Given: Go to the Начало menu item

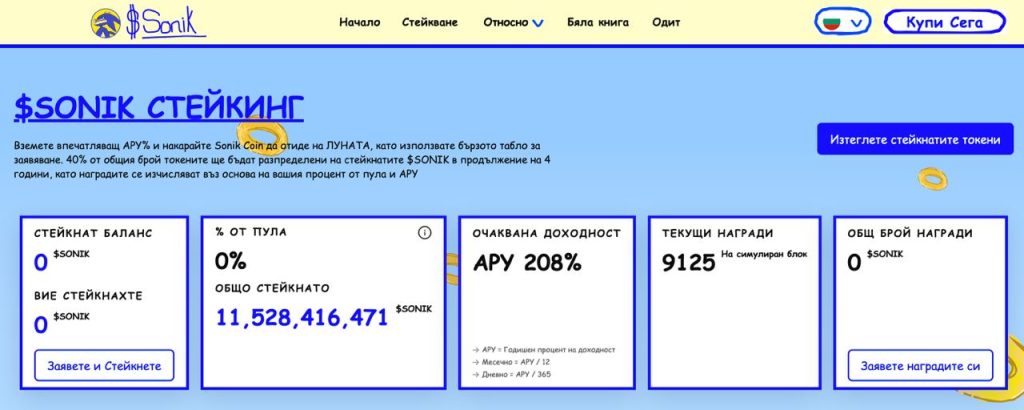Looking at the screenshot, I should point(359,22).
